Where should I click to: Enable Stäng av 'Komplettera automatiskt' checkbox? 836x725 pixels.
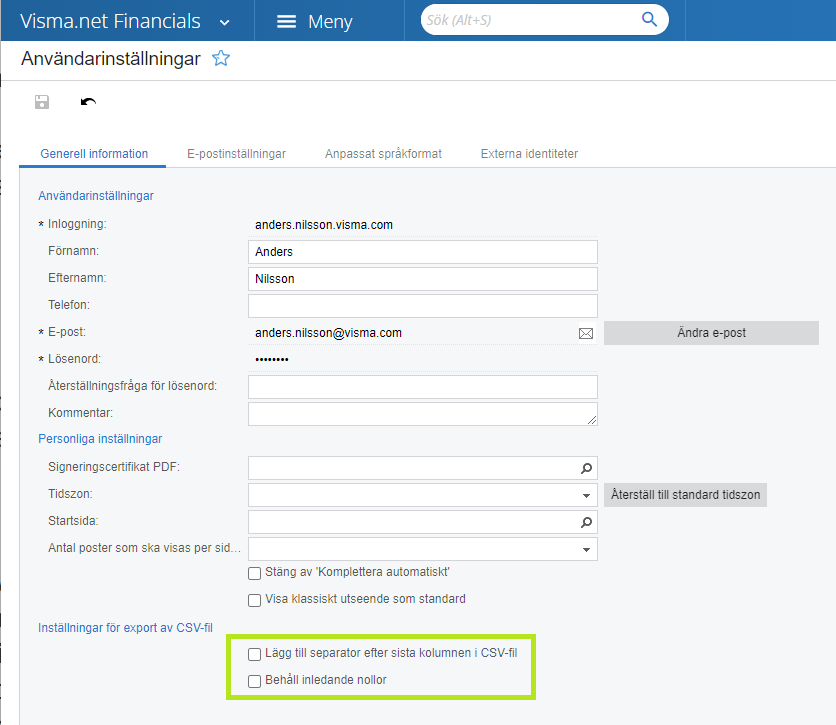(x=254, y=573)
